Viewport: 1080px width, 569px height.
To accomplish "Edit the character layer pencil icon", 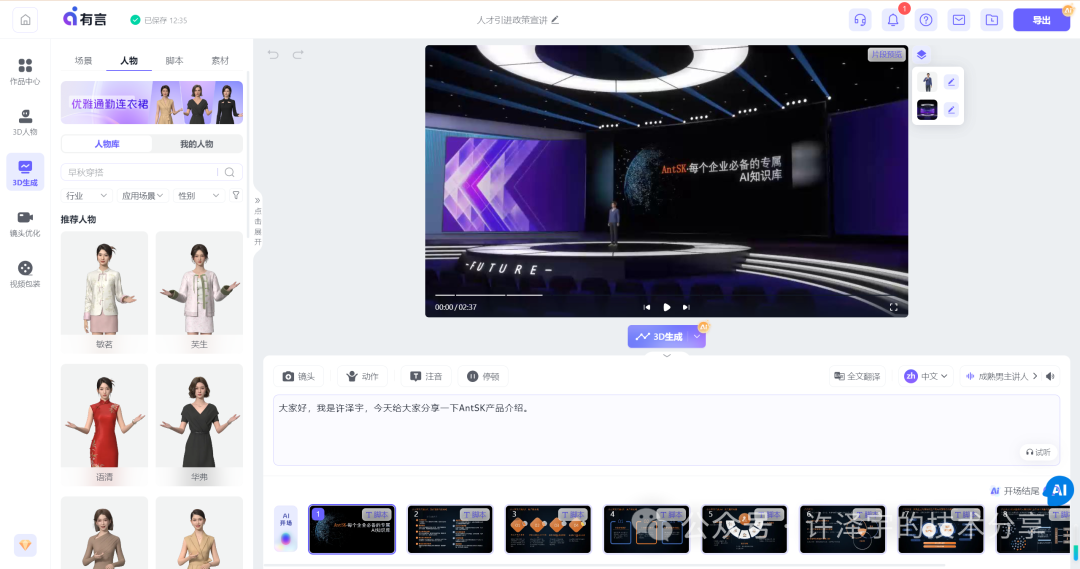I will coord(951,82).
